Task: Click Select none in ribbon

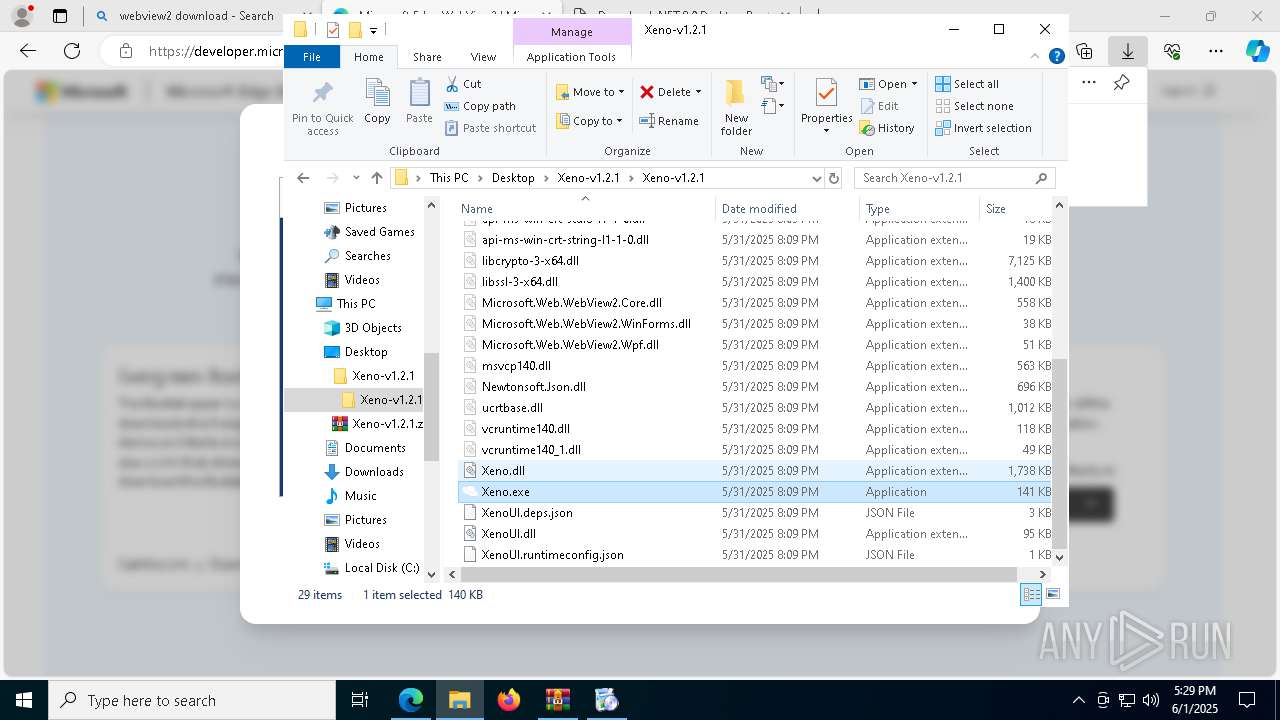Action: coord(974,106)
